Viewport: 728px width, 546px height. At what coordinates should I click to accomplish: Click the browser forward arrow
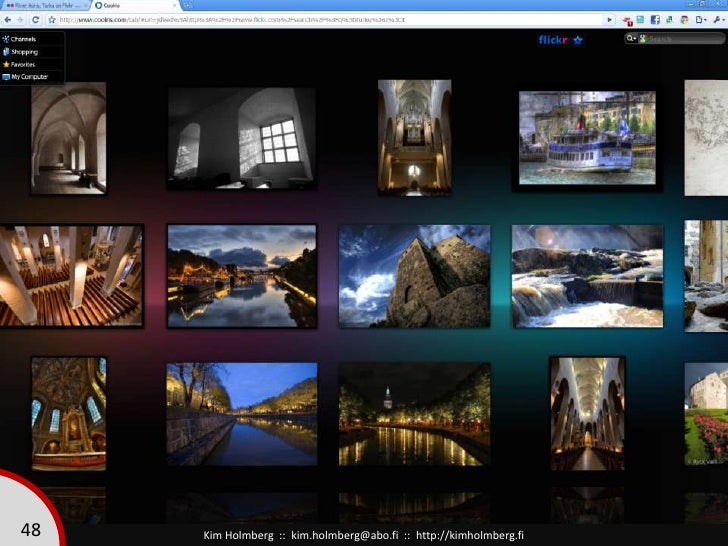coord(19,19)
